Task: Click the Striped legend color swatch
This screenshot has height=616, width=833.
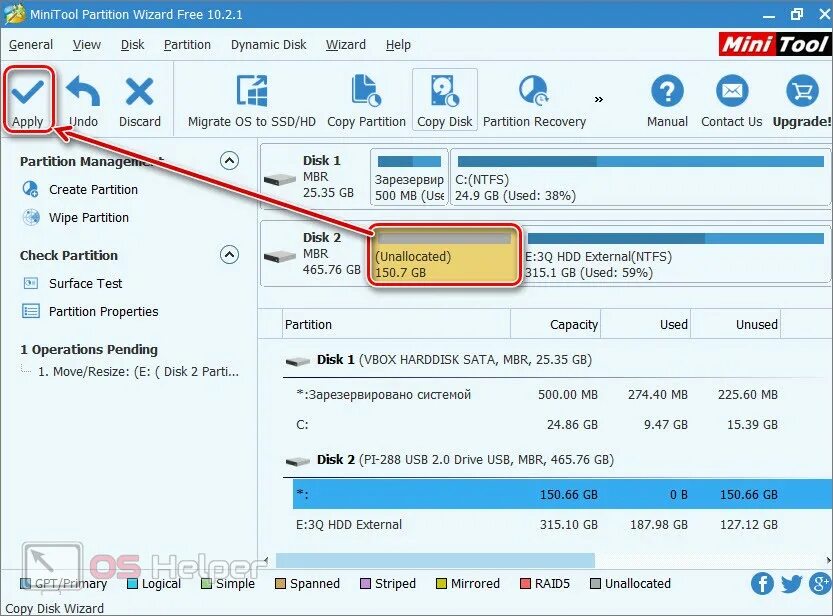Action: click(365, 584)
